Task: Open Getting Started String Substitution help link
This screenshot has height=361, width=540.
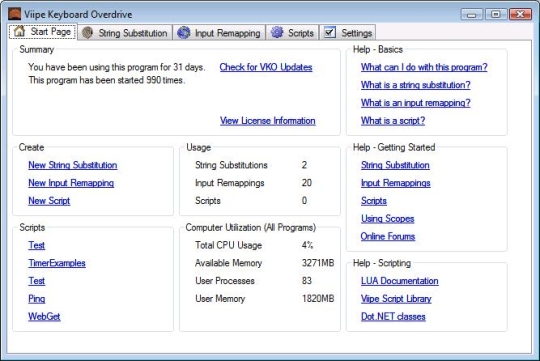Action: (x=395, y=165)
